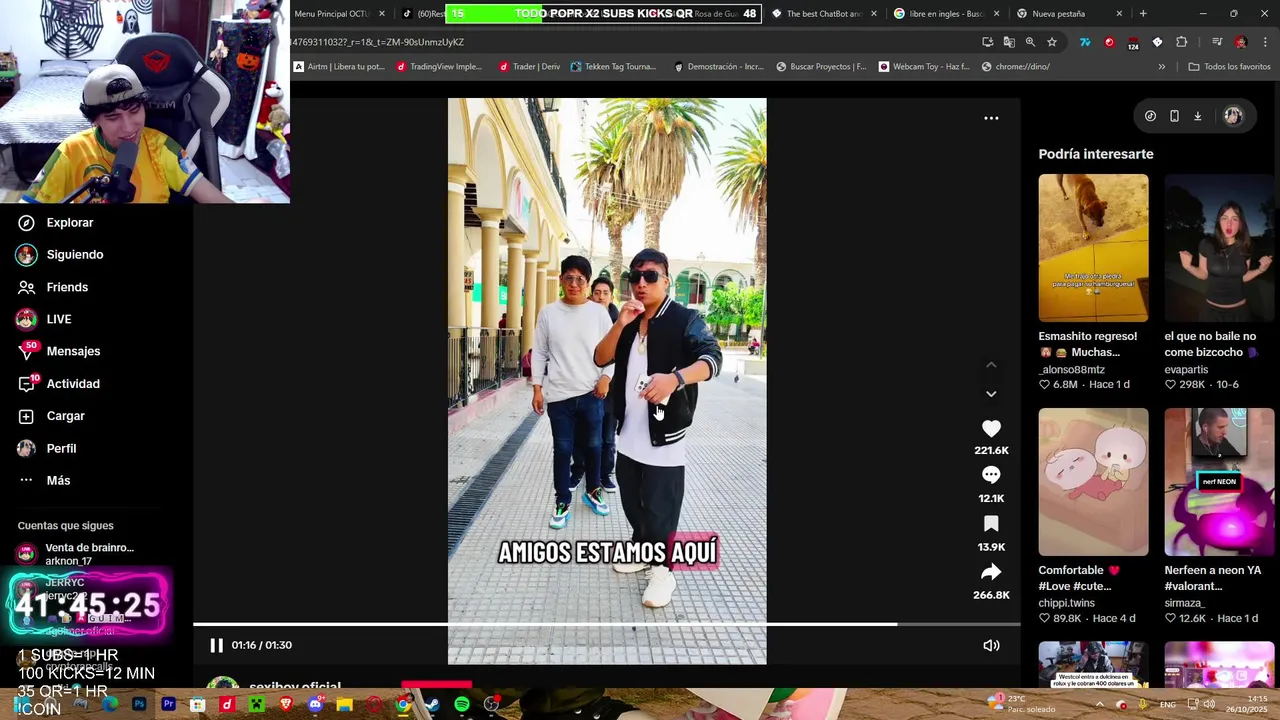This screenshot has height=720, width=1280.
Task: Like the video with the heart icon
Action: (x=991, y=428)
